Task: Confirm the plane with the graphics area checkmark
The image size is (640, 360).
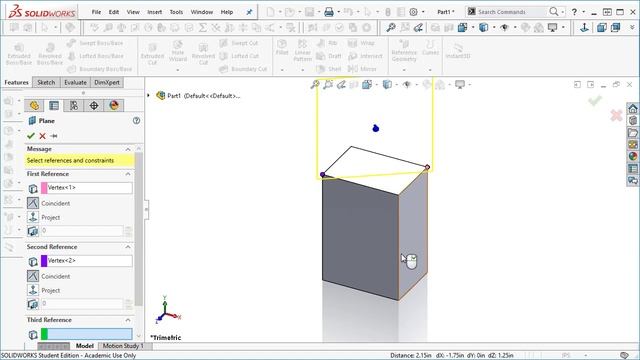Action: tap(595, 100)
